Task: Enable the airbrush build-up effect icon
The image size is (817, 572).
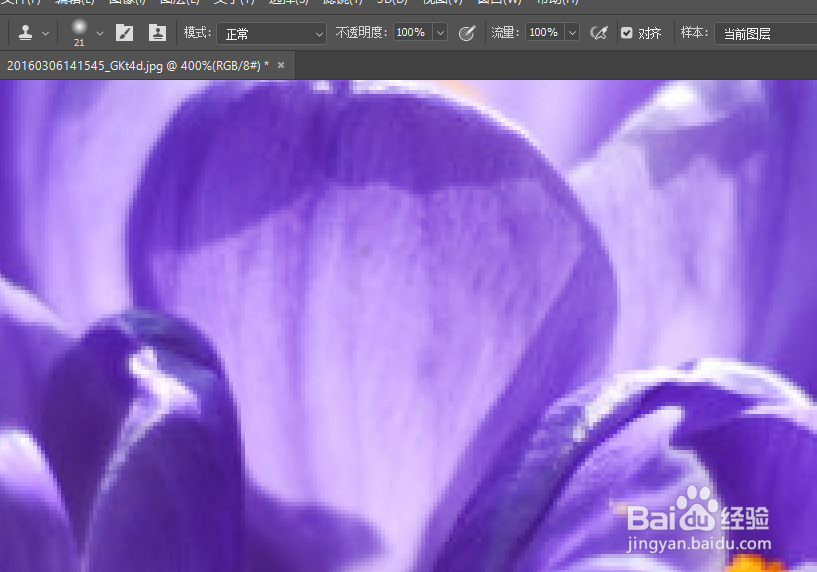Action: (x=599, y=33)
